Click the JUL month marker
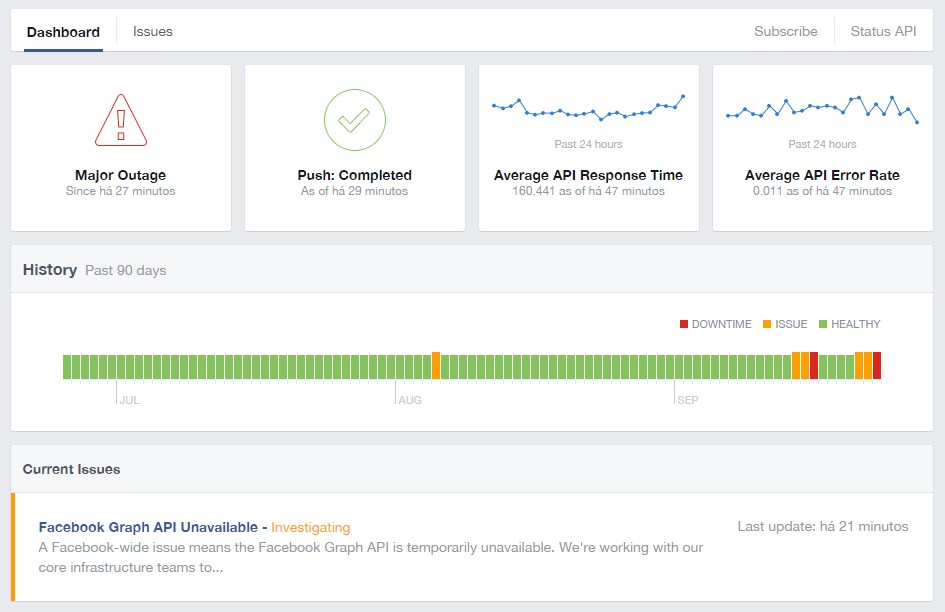Image resolution: width=945 pixels, height=612 pixels. [x=130, y=400]
